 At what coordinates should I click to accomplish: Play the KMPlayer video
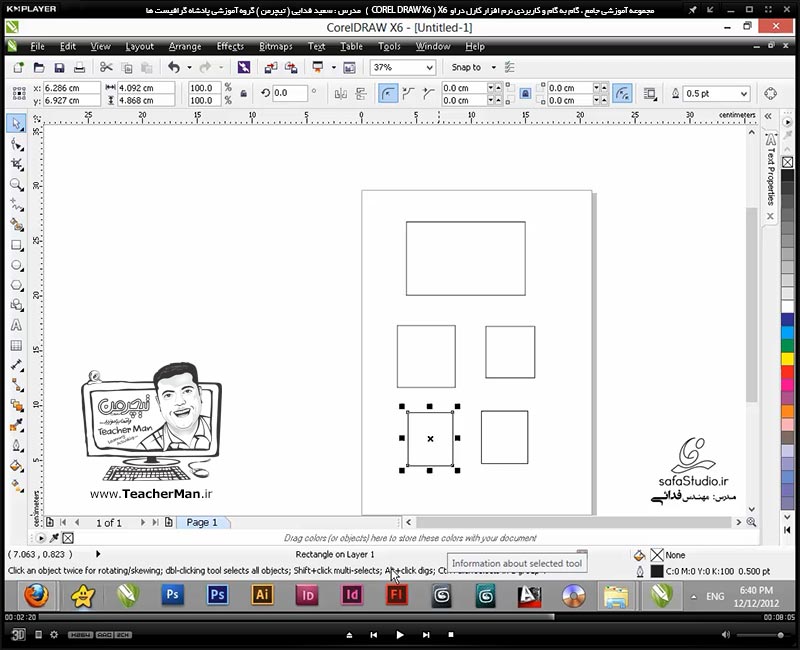(399, 635)
